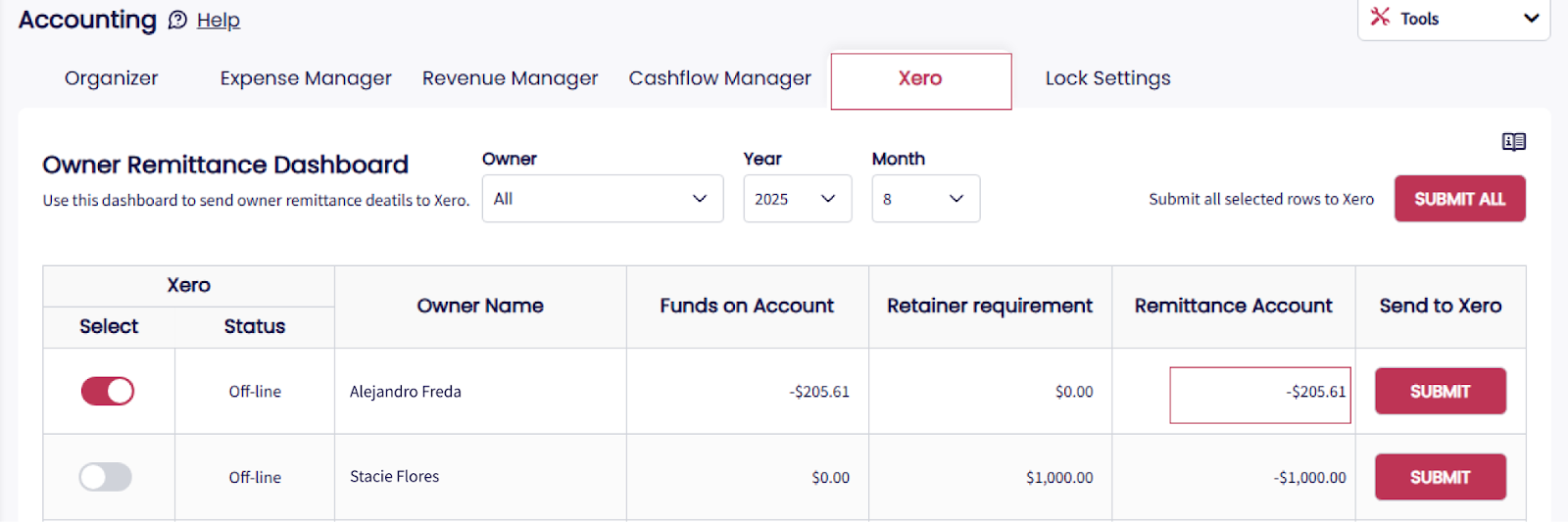Open the book guide icon
The height and width of the screenshot is (522, 1568).
1513,142
